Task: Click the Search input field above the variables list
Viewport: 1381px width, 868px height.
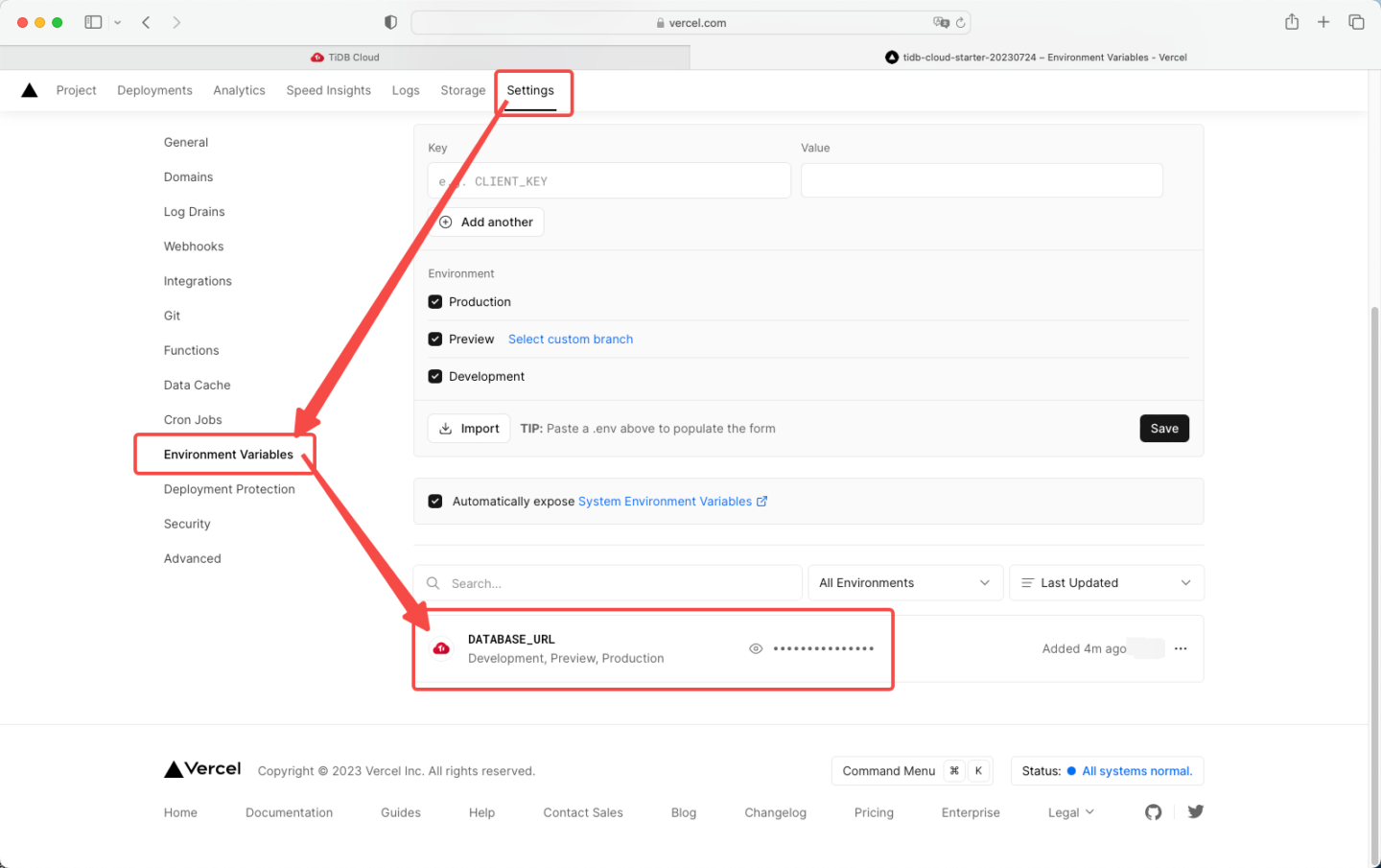Action: [x=607, y=582]
